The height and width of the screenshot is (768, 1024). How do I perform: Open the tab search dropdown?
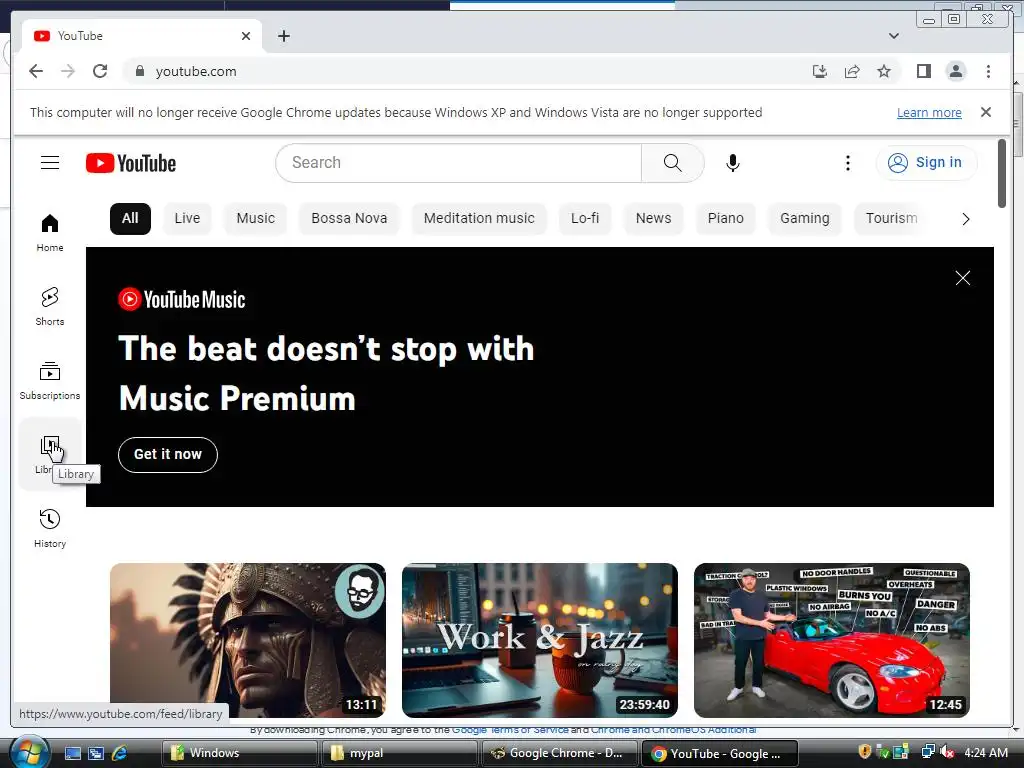(x=894, y=36)
